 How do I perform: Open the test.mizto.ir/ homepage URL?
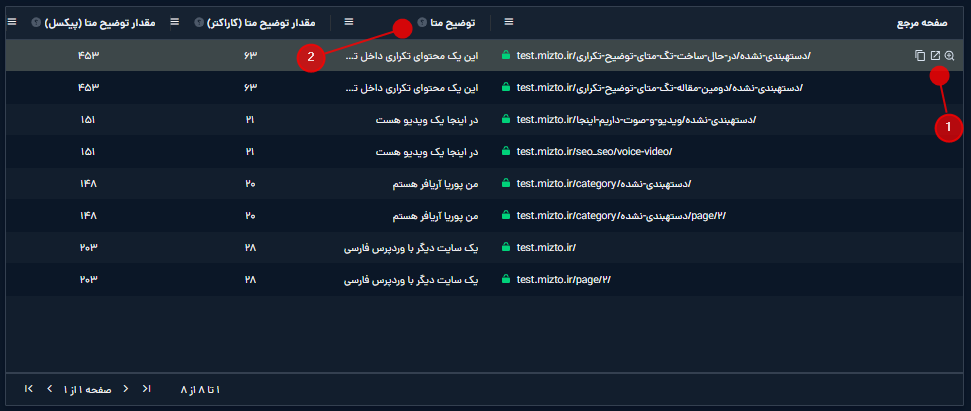(546, 248)
